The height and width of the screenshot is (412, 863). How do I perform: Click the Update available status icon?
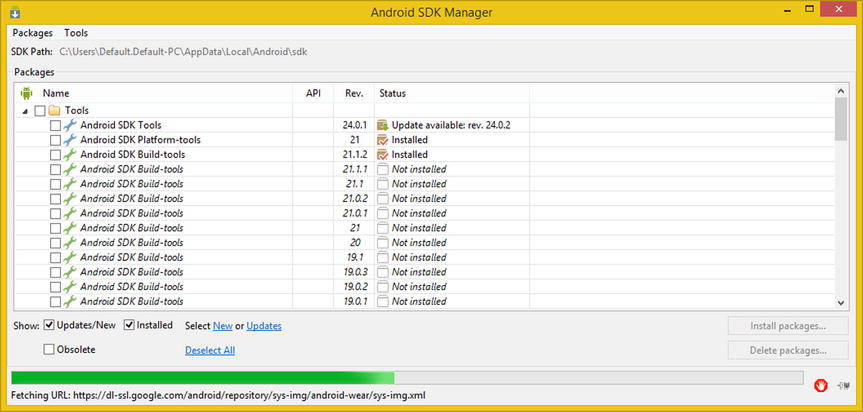point(383,125)
